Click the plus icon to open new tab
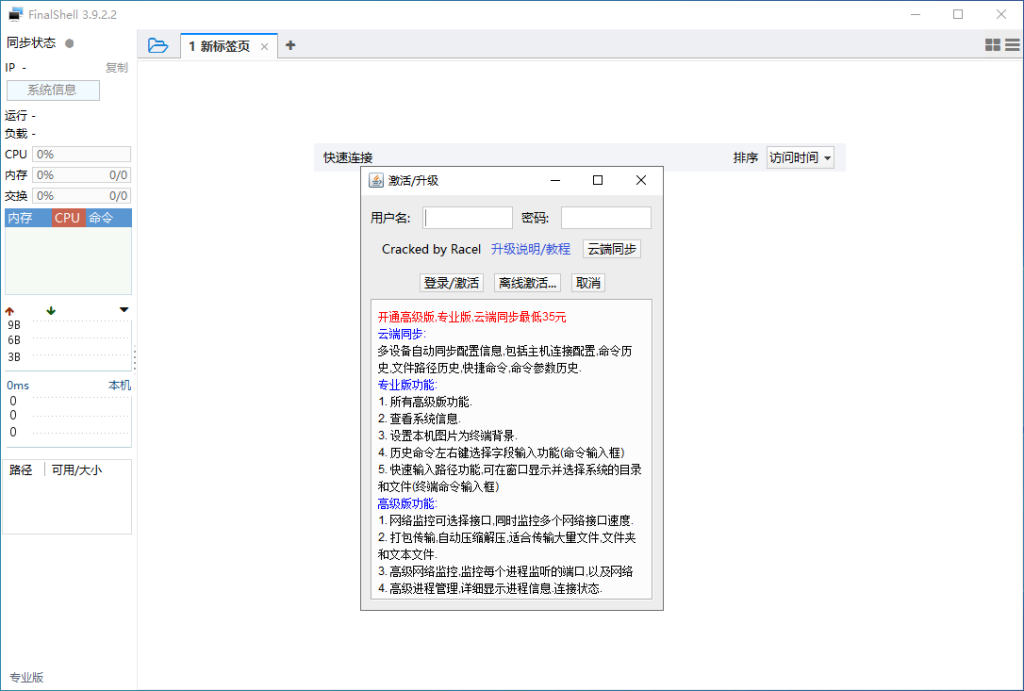Viewport: 1024px width, 691px height. (x=291, y=45)
